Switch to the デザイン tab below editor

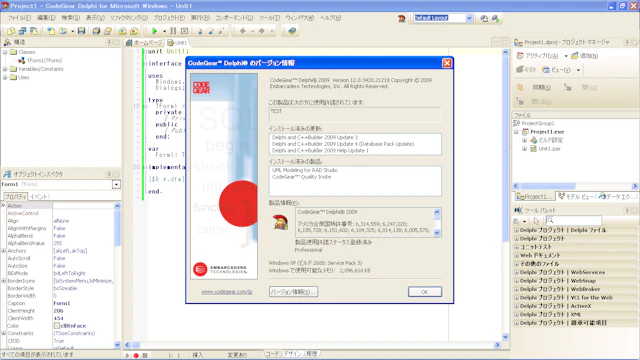coord(292,354)
